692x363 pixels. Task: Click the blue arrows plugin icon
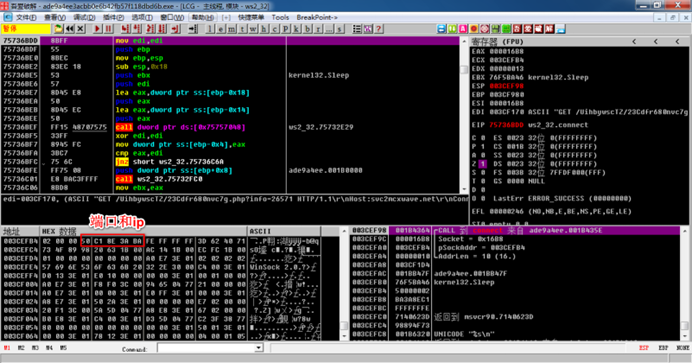441,29
